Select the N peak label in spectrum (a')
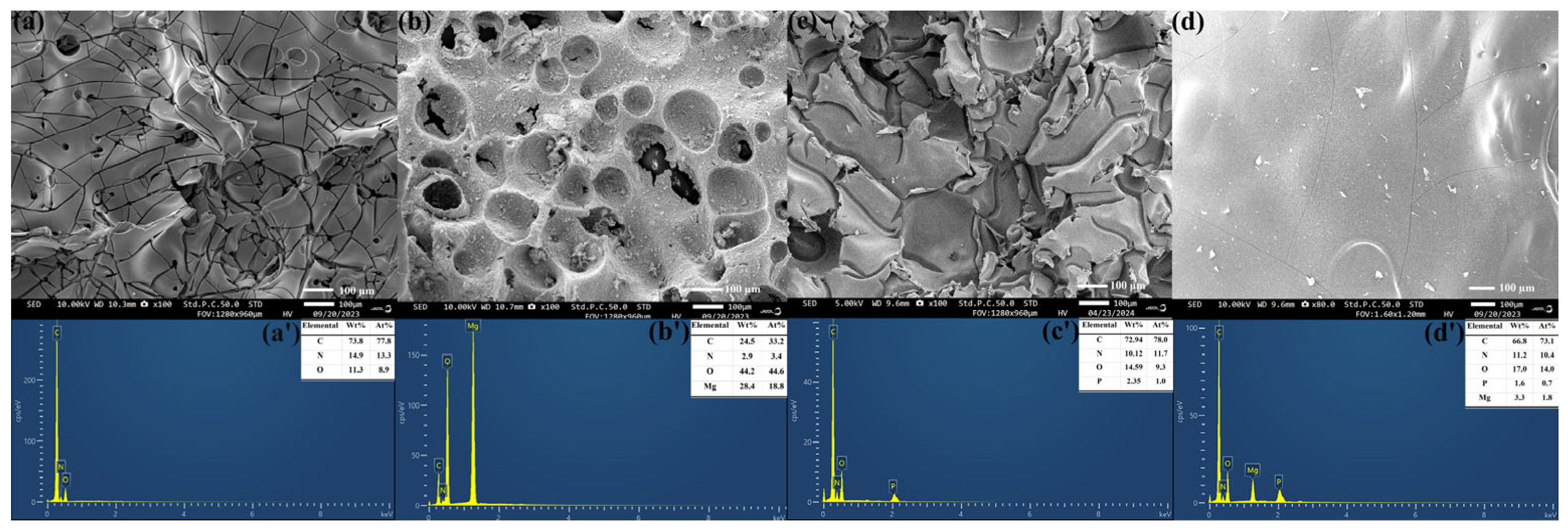This screenshot has height=529, width=1568. [x=60, y=467]
